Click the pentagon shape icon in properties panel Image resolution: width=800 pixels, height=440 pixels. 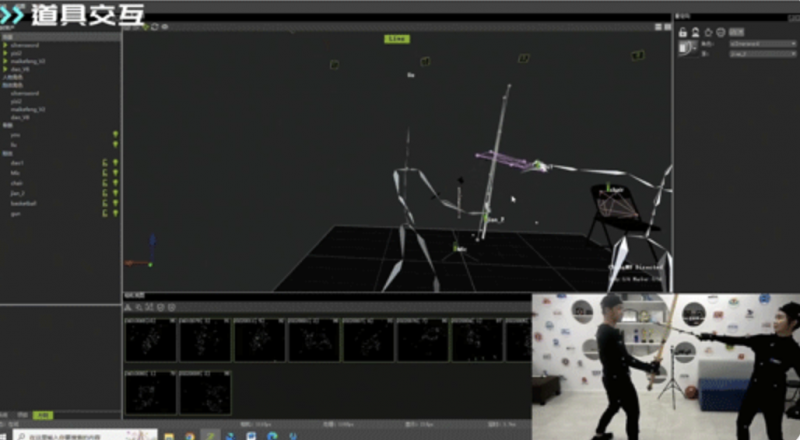707,32
